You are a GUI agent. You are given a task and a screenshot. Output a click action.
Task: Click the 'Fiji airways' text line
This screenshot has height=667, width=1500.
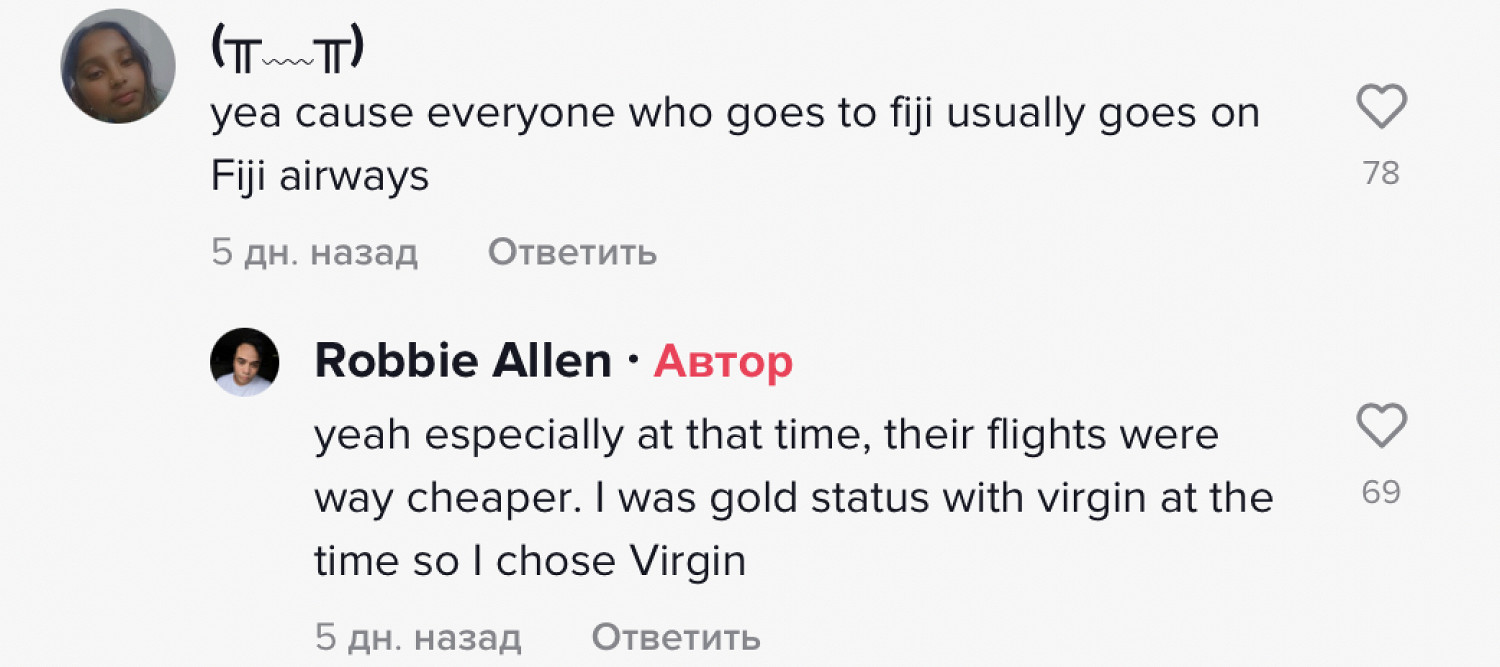tap(320, 177)
